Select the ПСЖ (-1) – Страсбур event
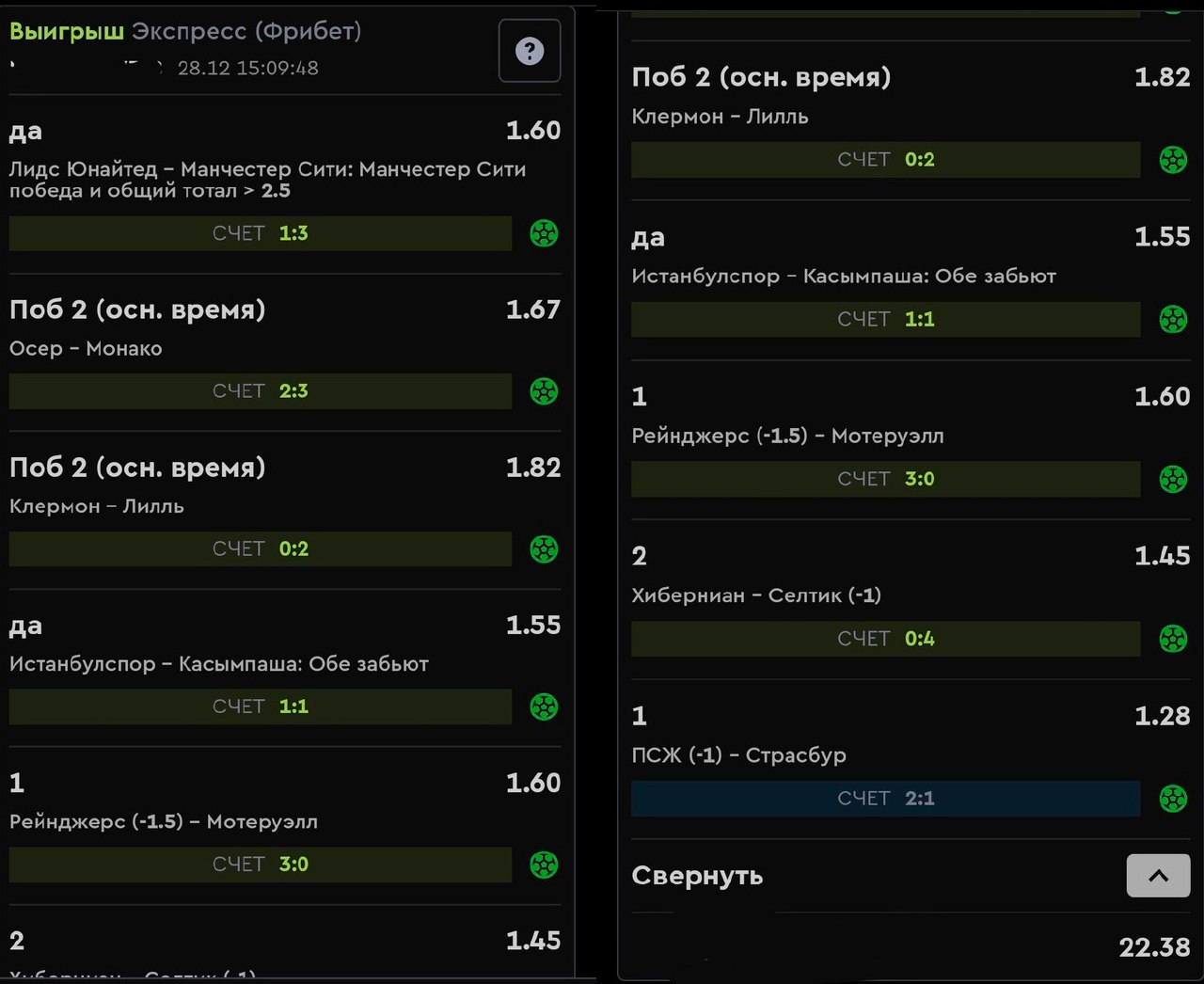Viewport: 1204px width, 984px height. tap(738, 755)
